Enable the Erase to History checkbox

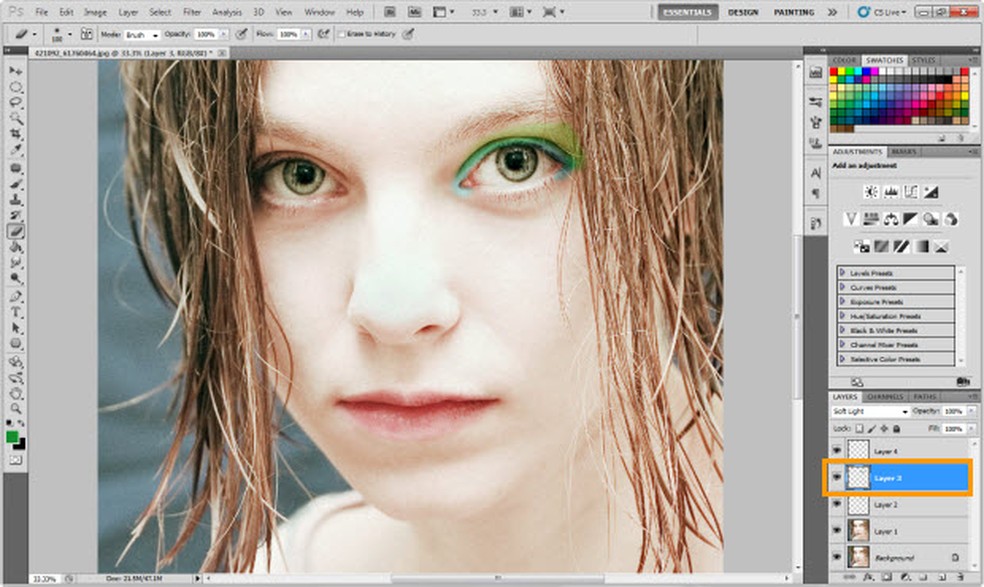340,34
